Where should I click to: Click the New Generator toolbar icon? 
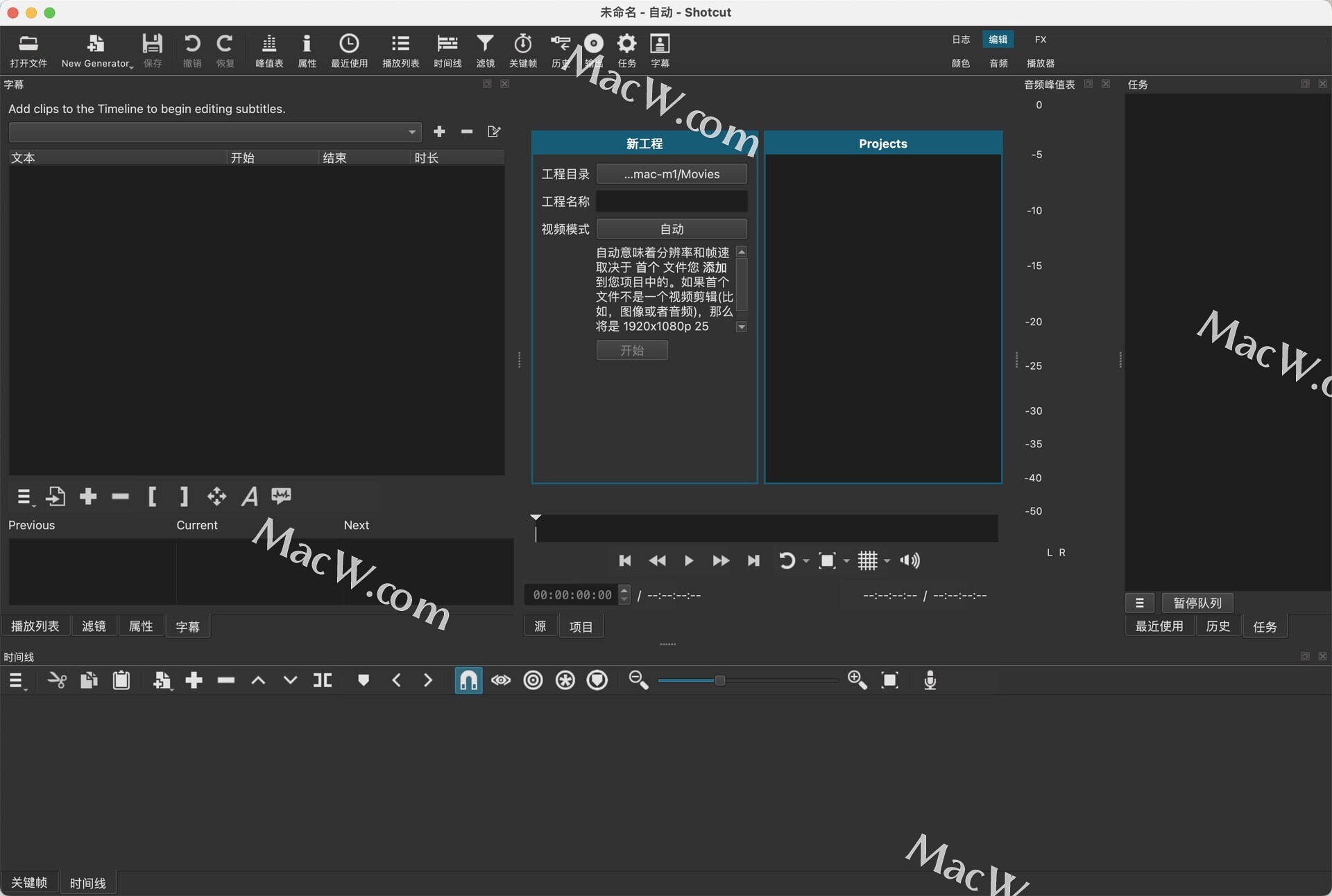96,51
